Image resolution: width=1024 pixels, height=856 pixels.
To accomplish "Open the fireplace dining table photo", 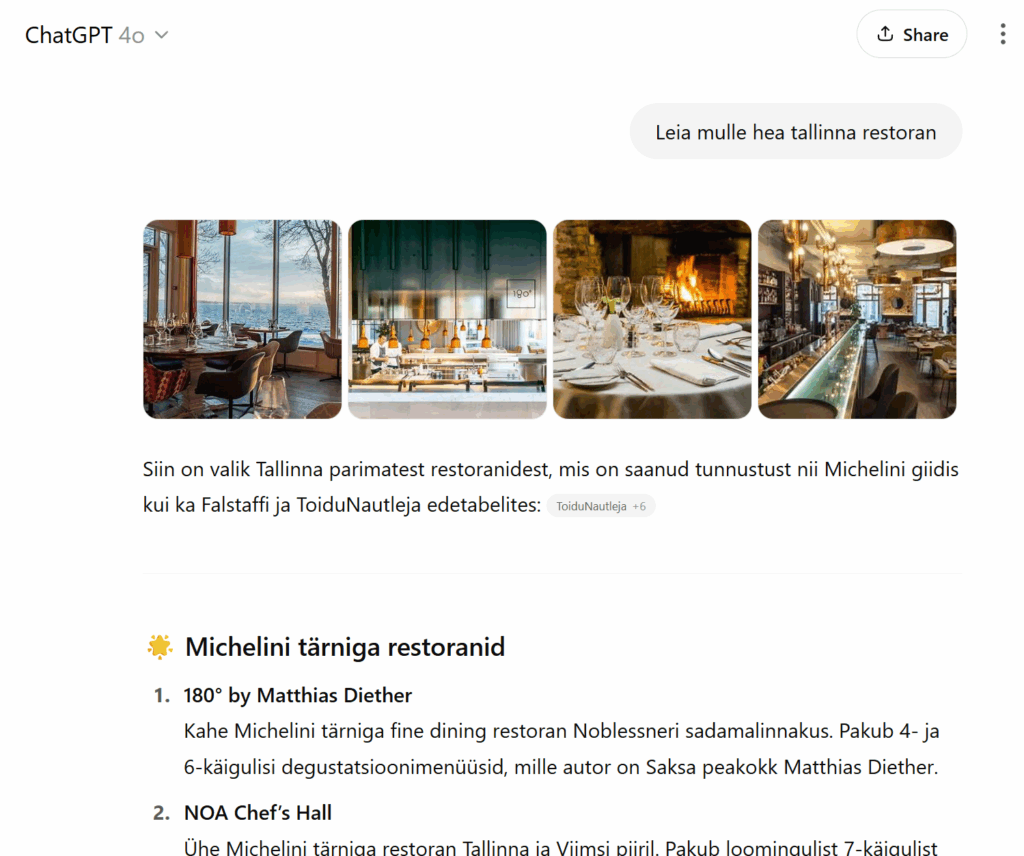I will pos(652,319).
